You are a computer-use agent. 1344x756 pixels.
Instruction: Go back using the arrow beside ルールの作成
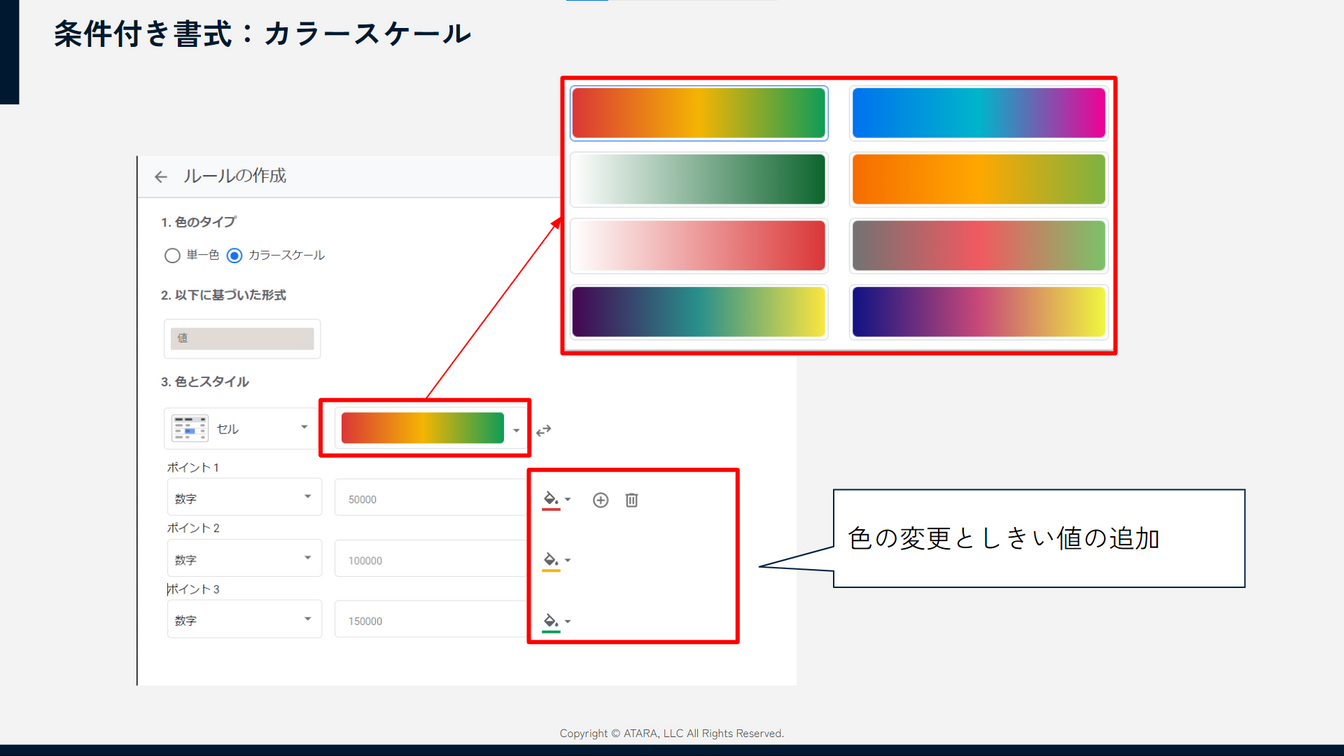point(161,177)
